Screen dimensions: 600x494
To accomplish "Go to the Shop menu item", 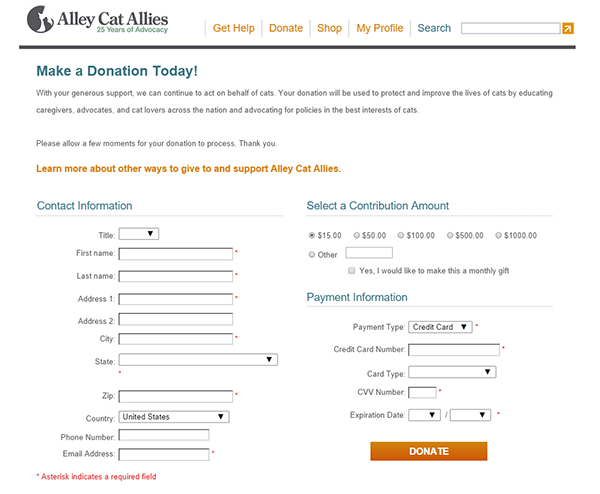I will click(329, 28).
